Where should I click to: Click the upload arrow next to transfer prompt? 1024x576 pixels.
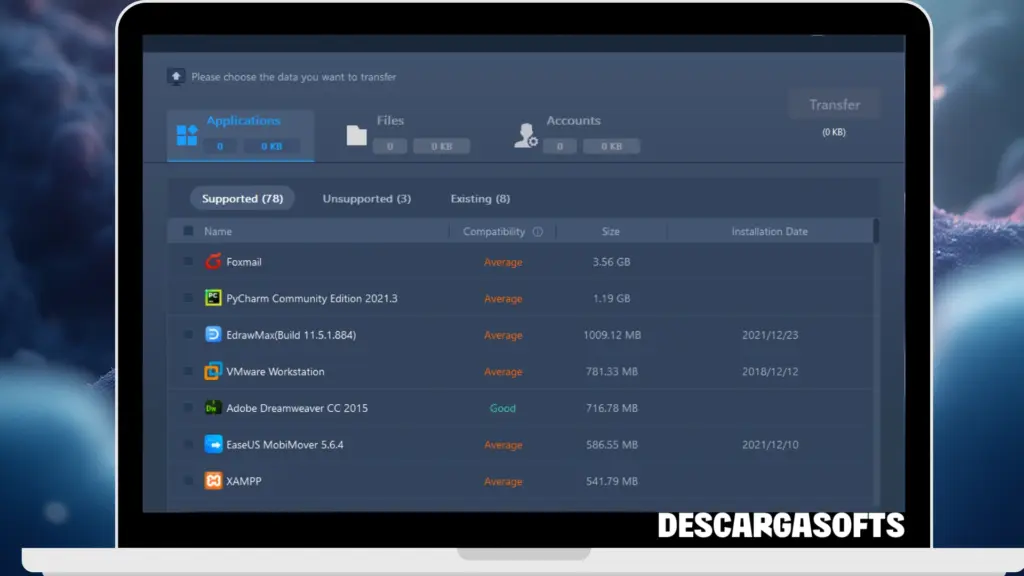(175, 76)
